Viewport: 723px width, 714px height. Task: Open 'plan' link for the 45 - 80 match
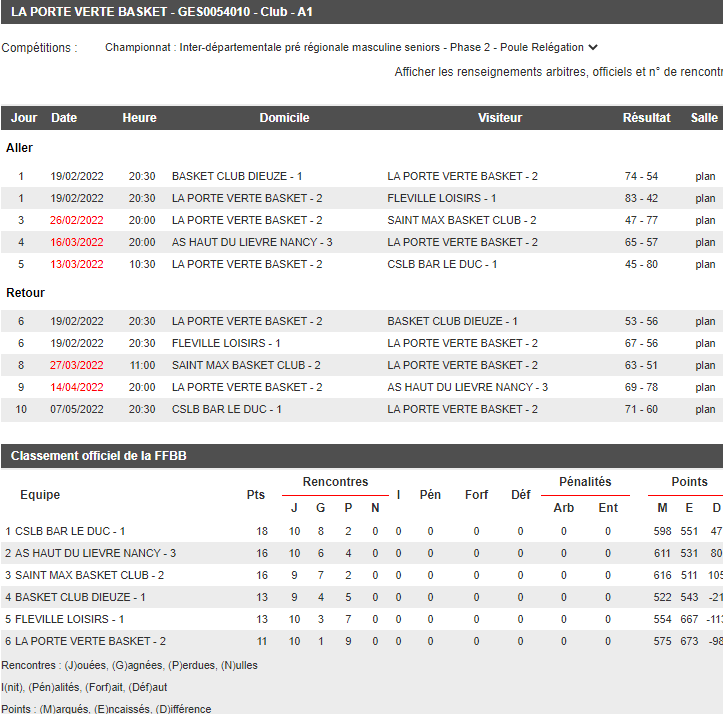pyautogui.click(x=705, y=264)
